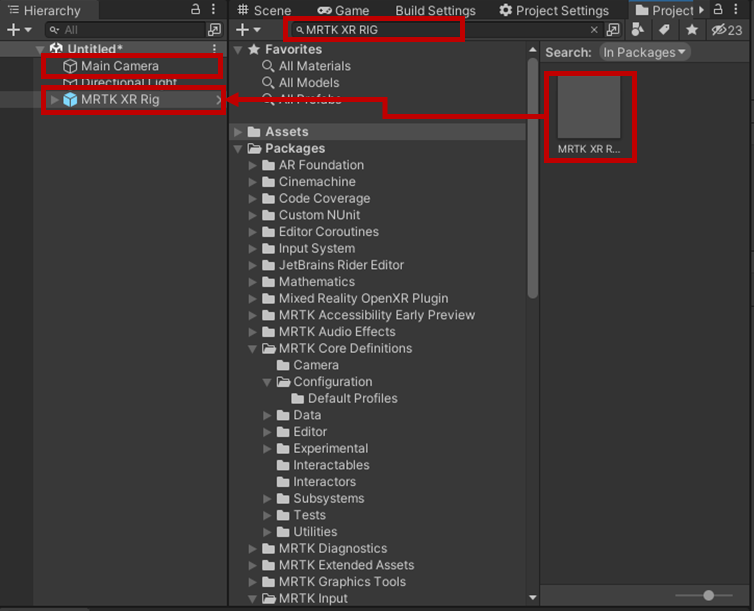Switch to the Scene tab
The height and width of the screenshot is (611, 754).
pyautogui.click(x=264, y=10)
